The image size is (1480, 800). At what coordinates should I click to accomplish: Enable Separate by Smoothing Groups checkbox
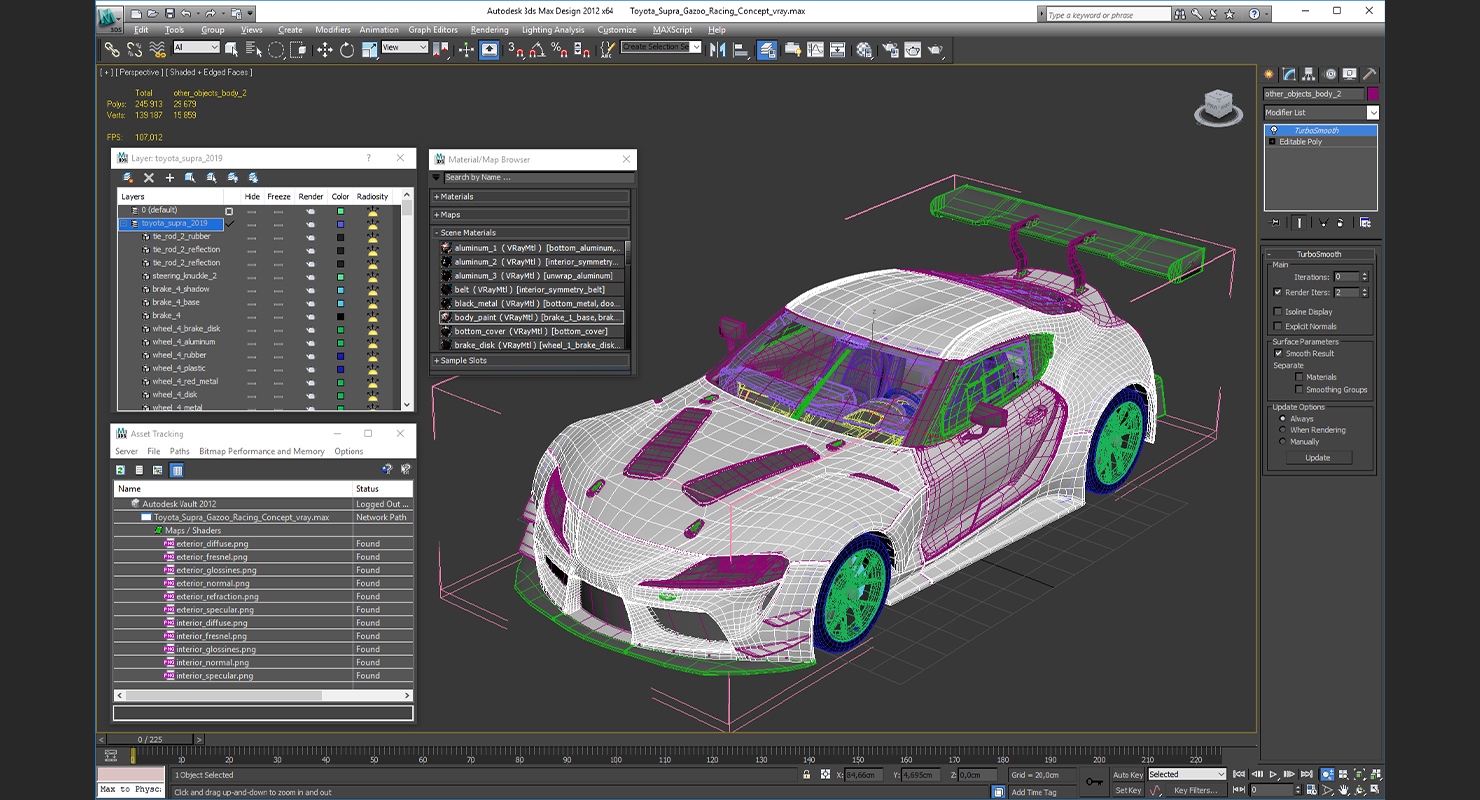(x=1299, y=390)
